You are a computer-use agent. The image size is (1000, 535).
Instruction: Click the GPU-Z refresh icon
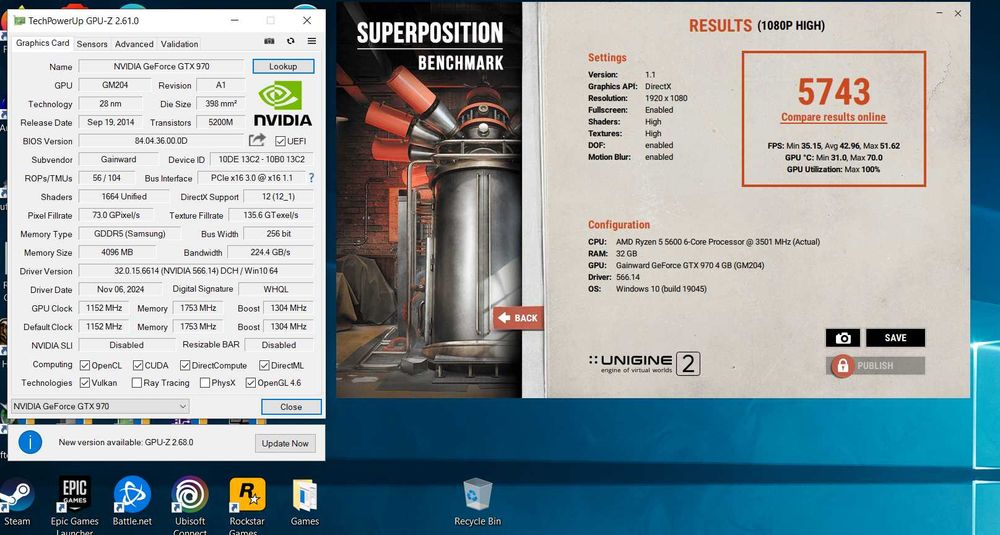(291, 41)
